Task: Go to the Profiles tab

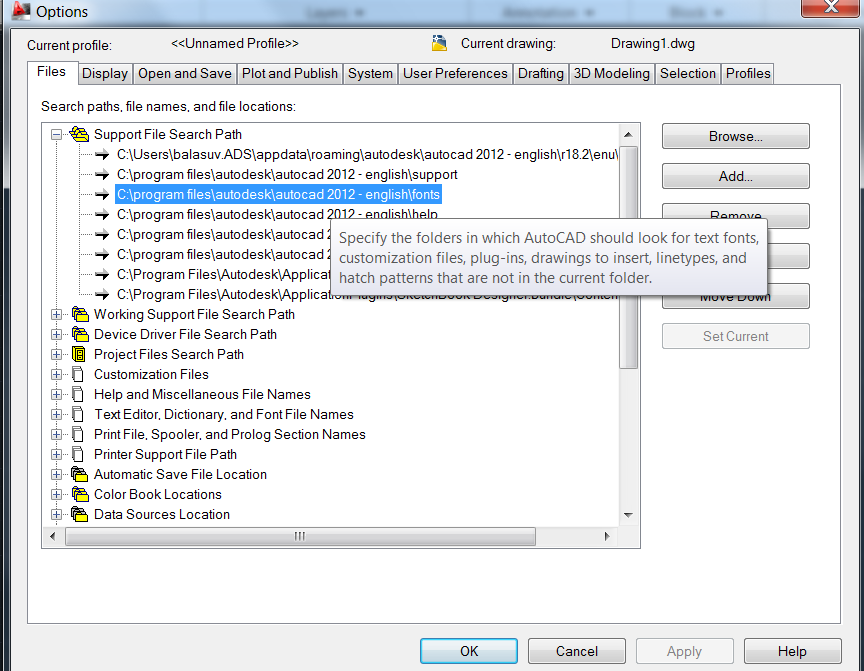Action: click(x=748, y=74)
